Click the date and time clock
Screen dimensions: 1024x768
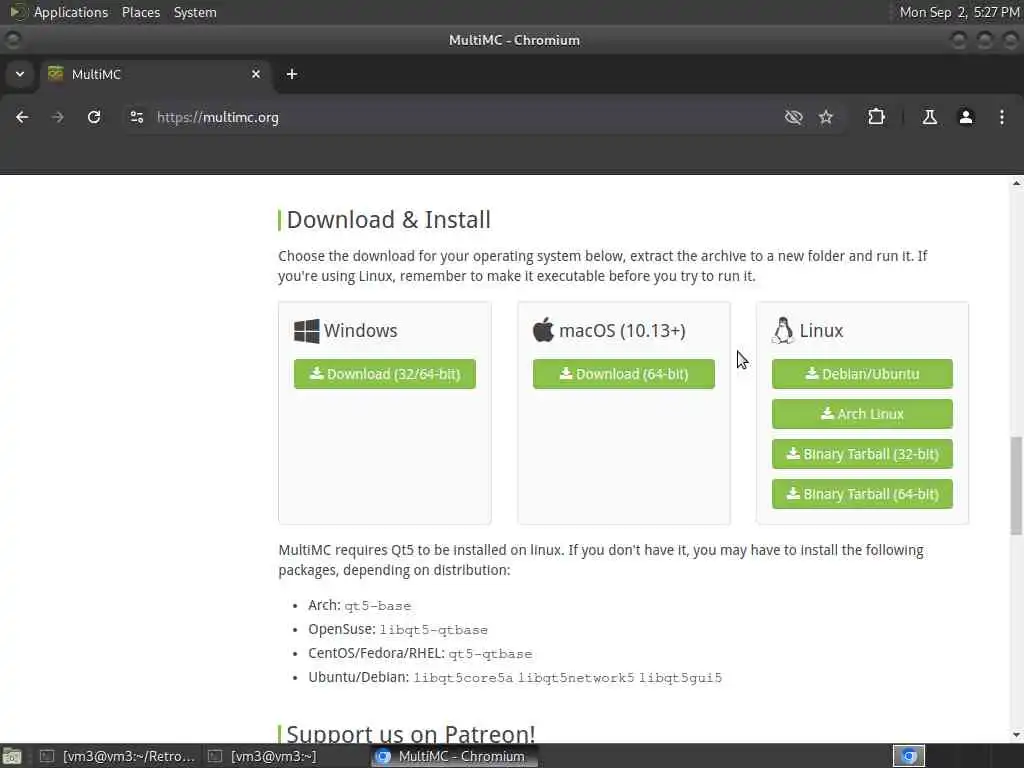(x=959, y=12)
